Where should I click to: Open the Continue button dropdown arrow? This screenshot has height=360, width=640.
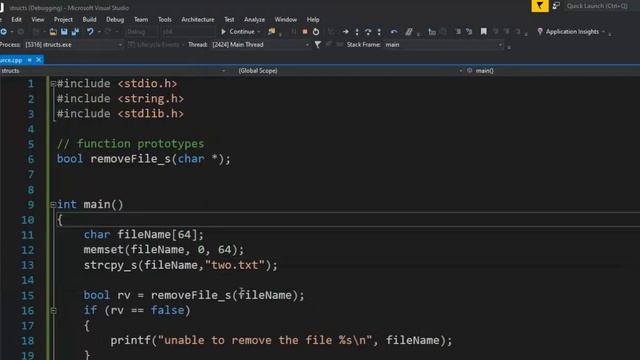click(x=259, y=31)
